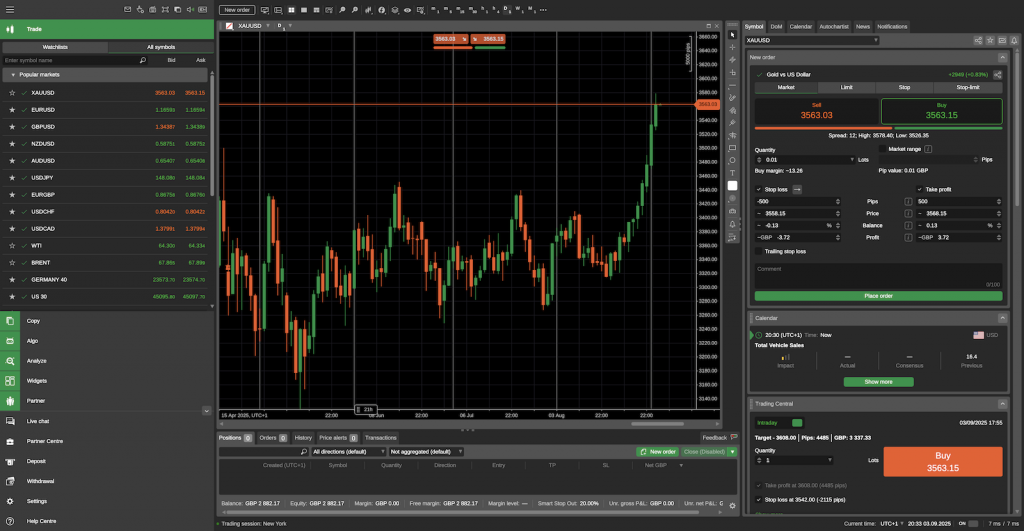The width and height of the screenshot is (1024, 531).
Task: Click the speaker sound icon in top bar
Action: [x=190, y=10]
